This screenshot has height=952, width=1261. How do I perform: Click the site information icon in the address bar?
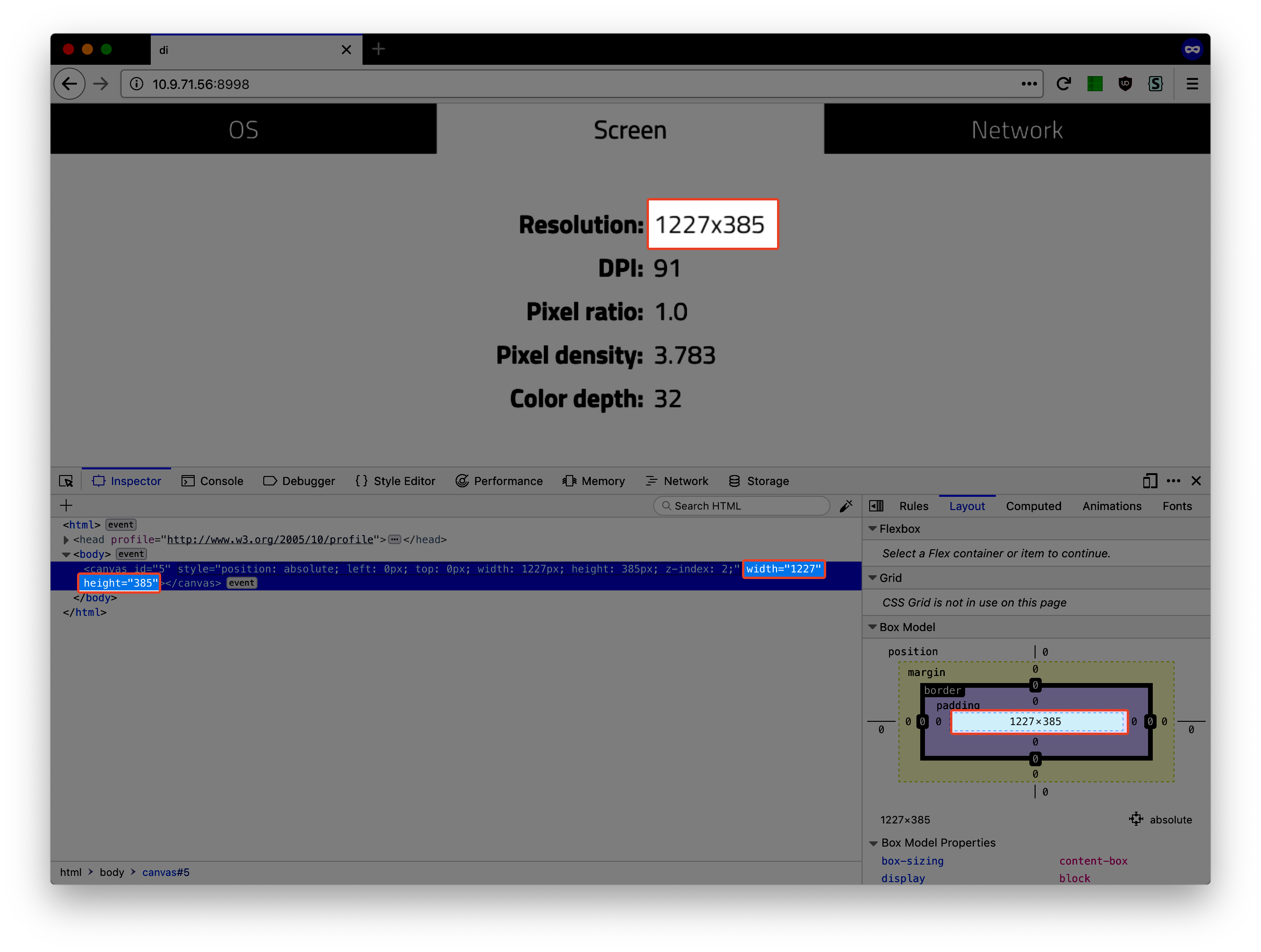pyautogui.click(x=137, y=84)
